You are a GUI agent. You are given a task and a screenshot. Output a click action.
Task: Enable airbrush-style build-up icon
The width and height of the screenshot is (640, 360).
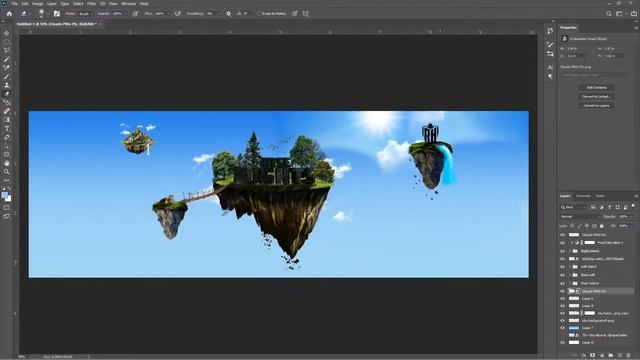178,13
